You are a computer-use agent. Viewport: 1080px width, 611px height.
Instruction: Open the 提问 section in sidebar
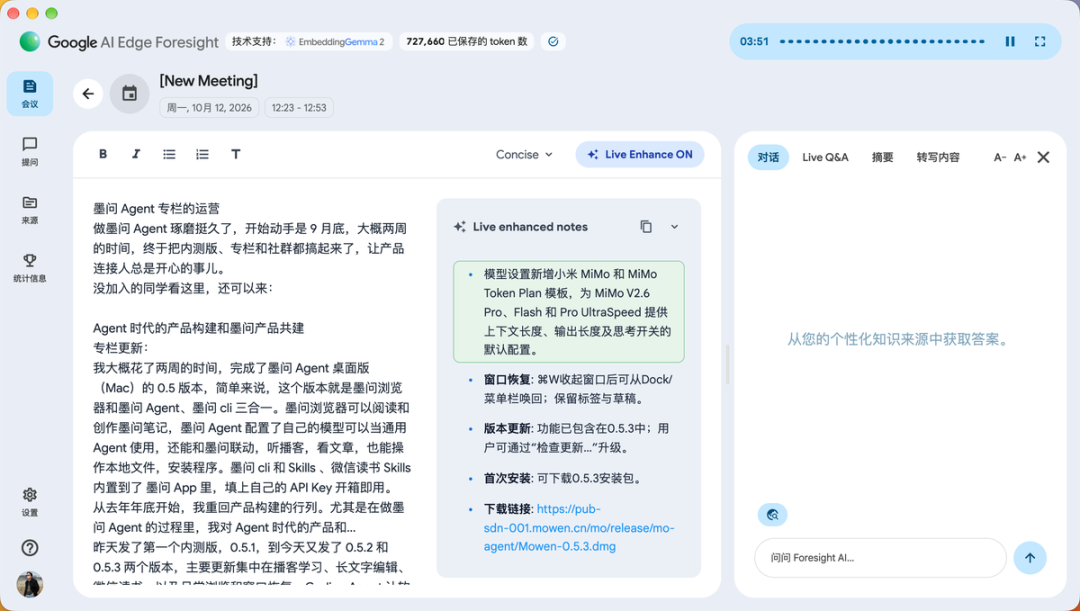tap(30, 152)
